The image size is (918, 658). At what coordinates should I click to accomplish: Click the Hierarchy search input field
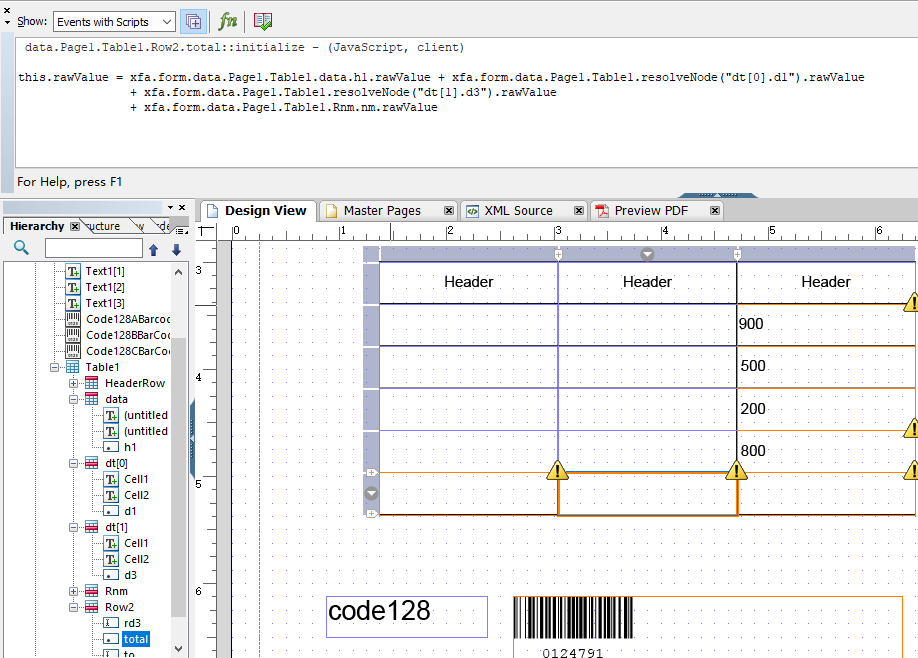(x=94, y=249)
